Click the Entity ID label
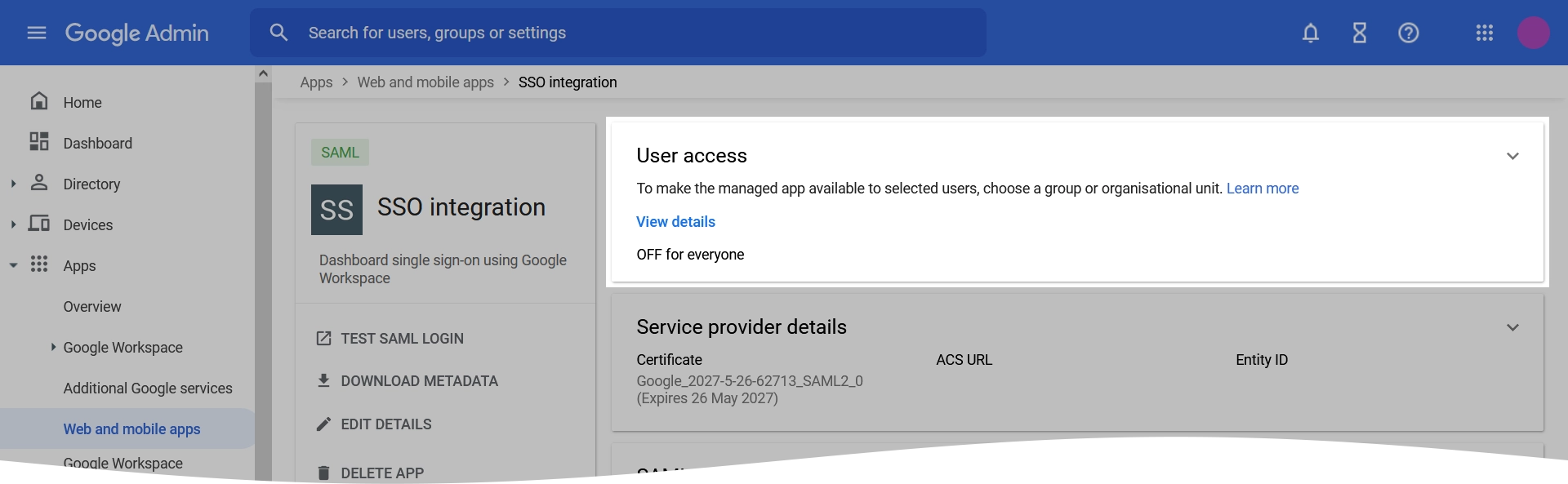Viewport: 1568px width, 484px height. (1262, 360)
